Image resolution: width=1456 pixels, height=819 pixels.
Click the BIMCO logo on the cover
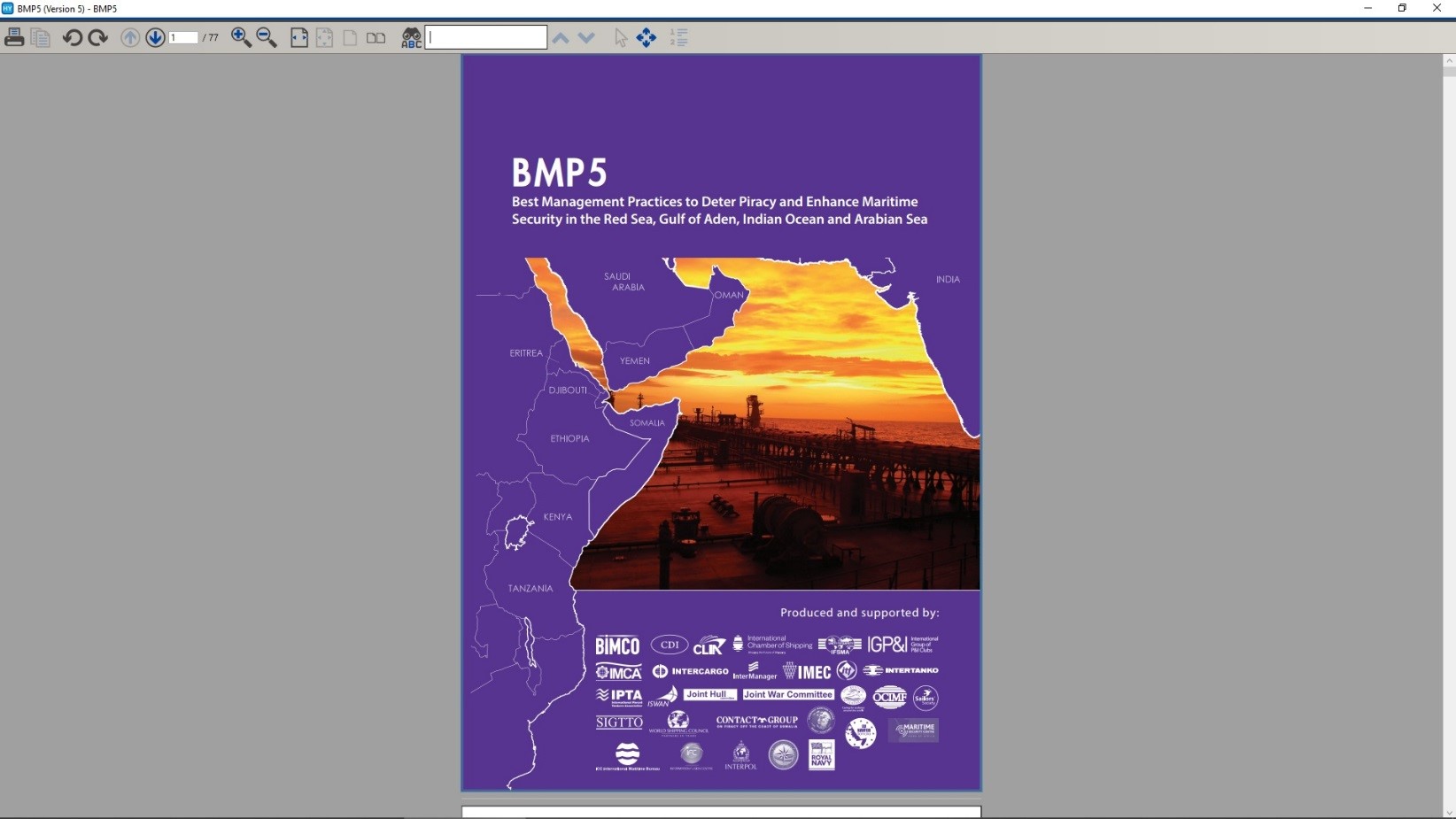pyautogui.click(x=617, y=645)
